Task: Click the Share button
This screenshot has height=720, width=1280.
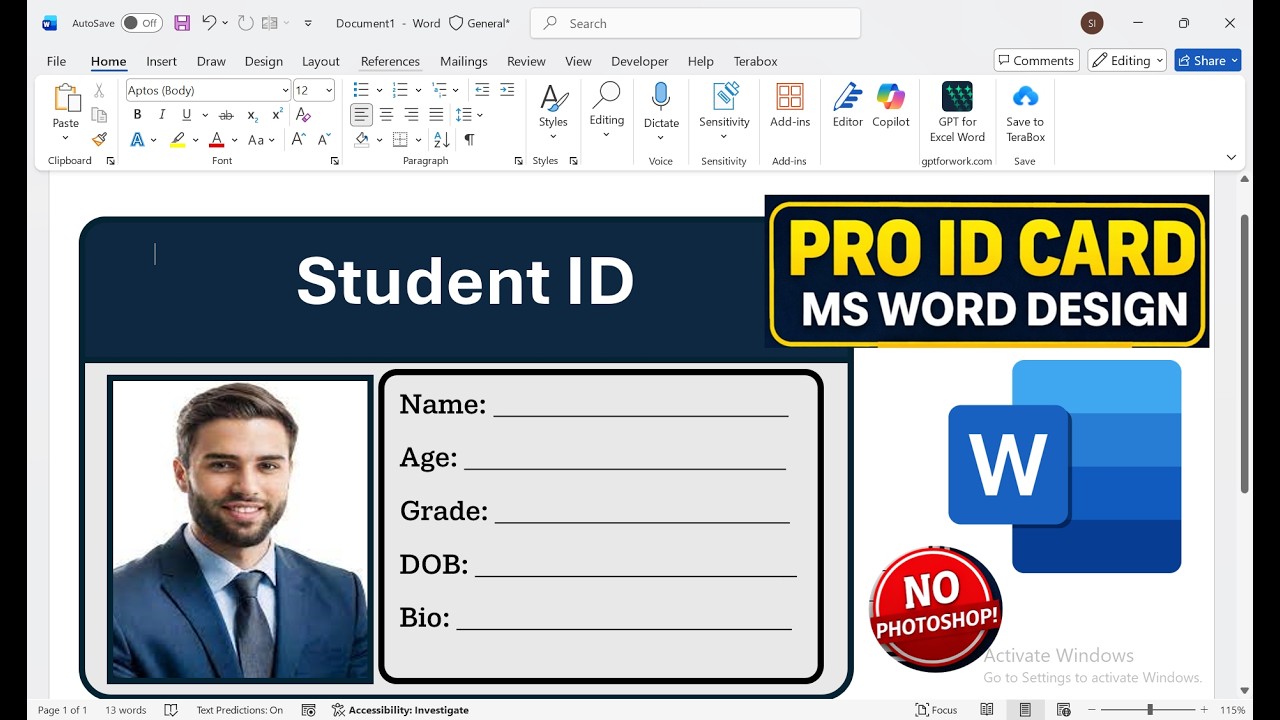Action: coord(1207,60)
